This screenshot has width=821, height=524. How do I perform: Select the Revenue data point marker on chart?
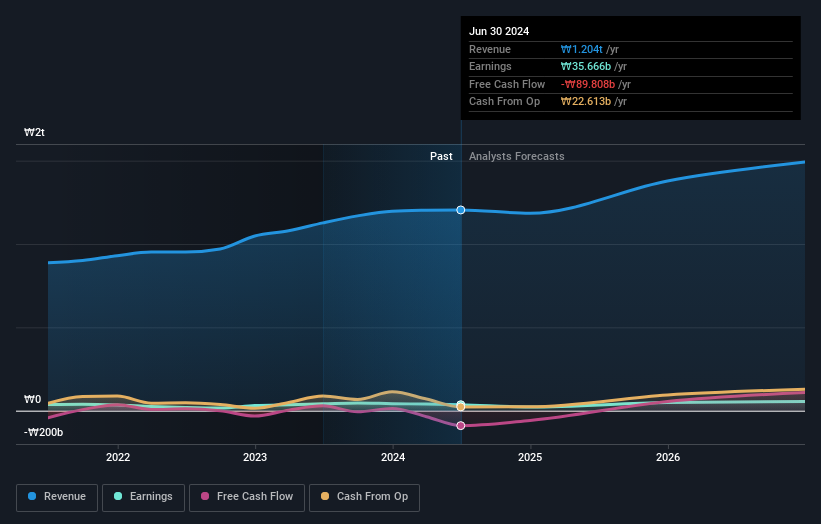(x=461, y=210)
